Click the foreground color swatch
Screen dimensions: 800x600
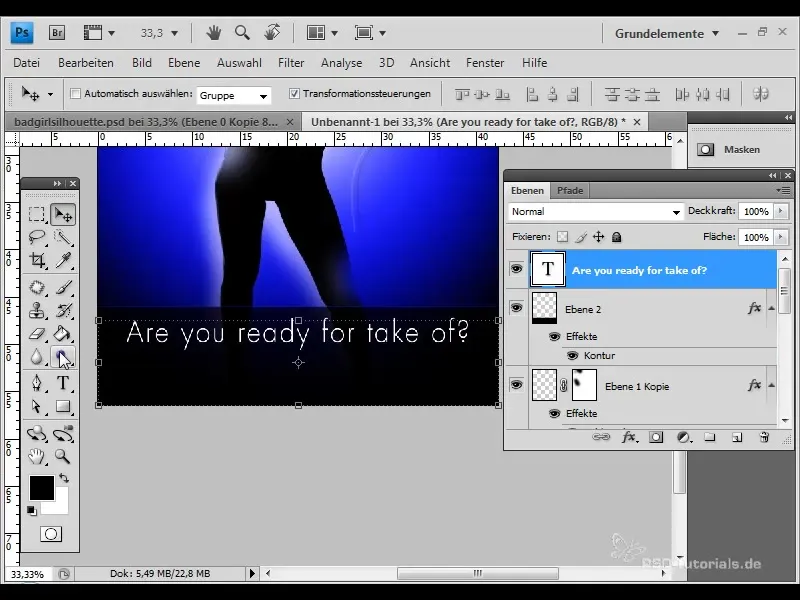(41, 488)
